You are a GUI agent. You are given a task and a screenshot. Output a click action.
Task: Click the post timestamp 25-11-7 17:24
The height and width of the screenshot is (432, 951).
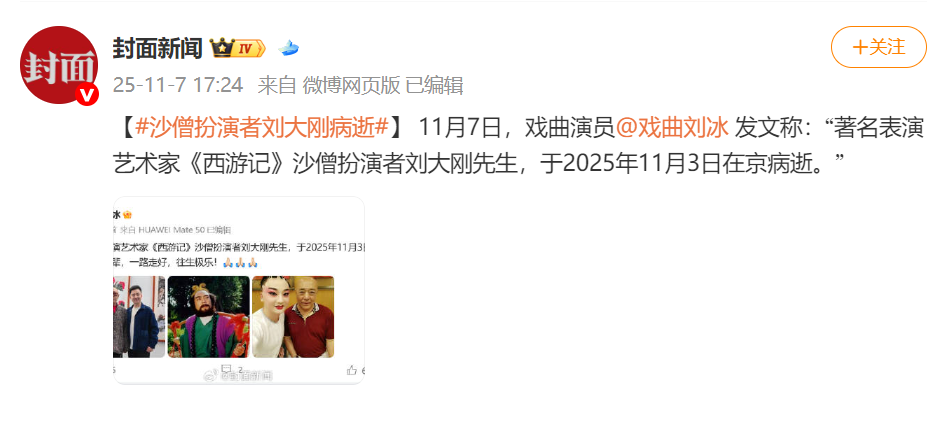click(x=178, y=85)
